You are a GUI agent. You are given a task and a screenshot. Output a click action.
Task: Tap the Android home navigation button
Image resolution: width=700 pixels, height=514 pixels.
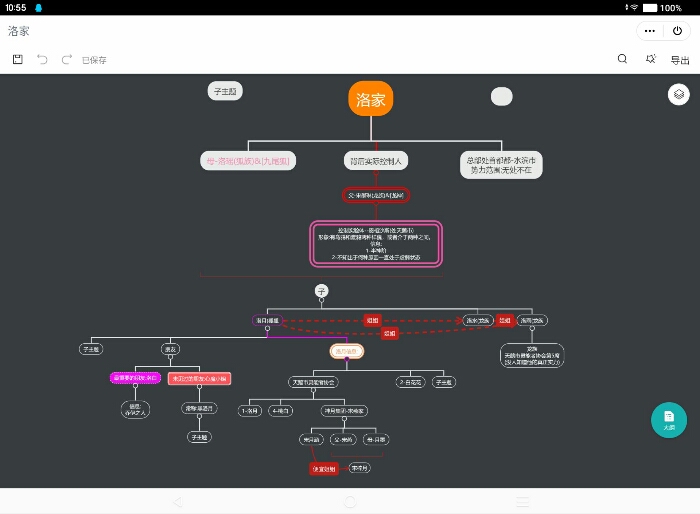350,501
